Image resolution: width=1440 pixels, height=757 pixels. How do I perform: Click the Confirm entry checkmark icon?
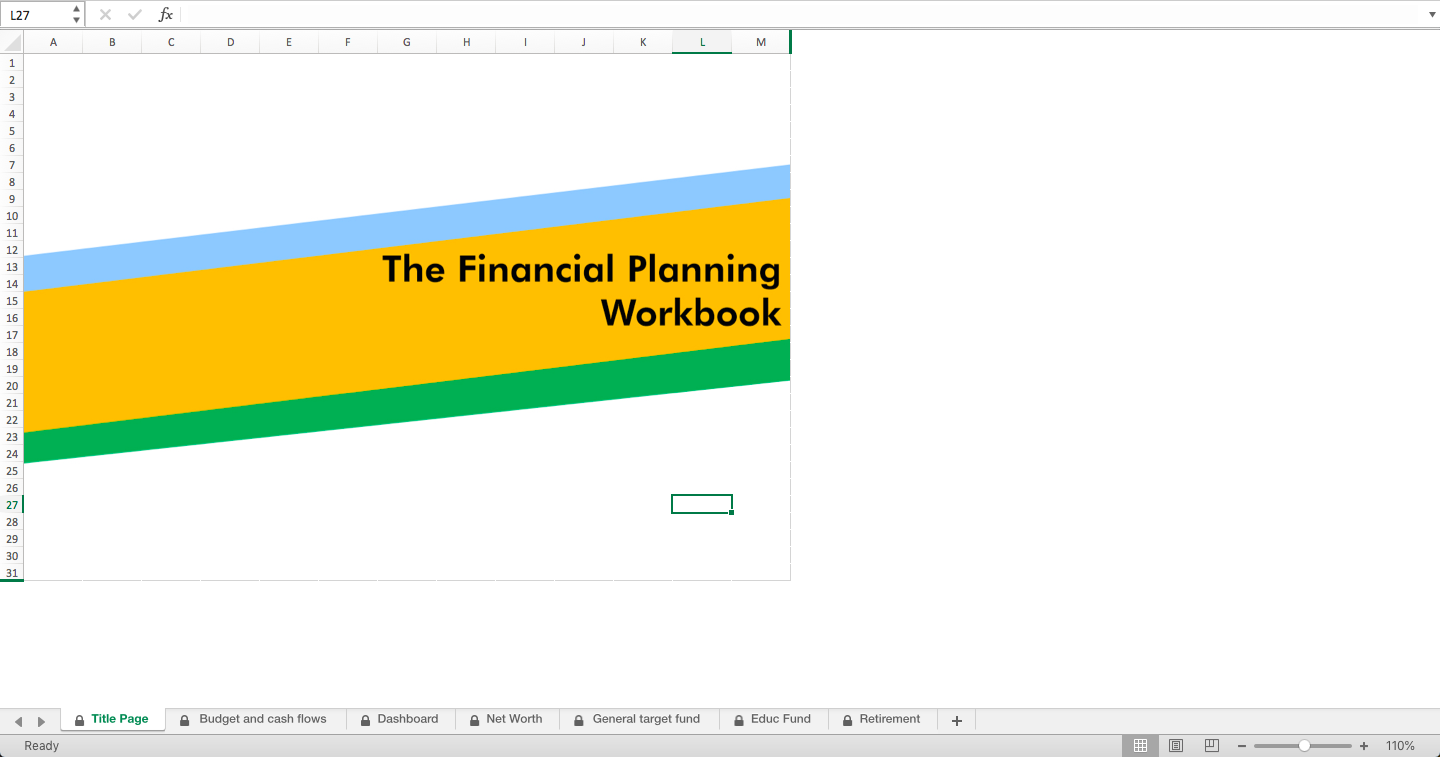pyautogui.click(x=135, y=15)
